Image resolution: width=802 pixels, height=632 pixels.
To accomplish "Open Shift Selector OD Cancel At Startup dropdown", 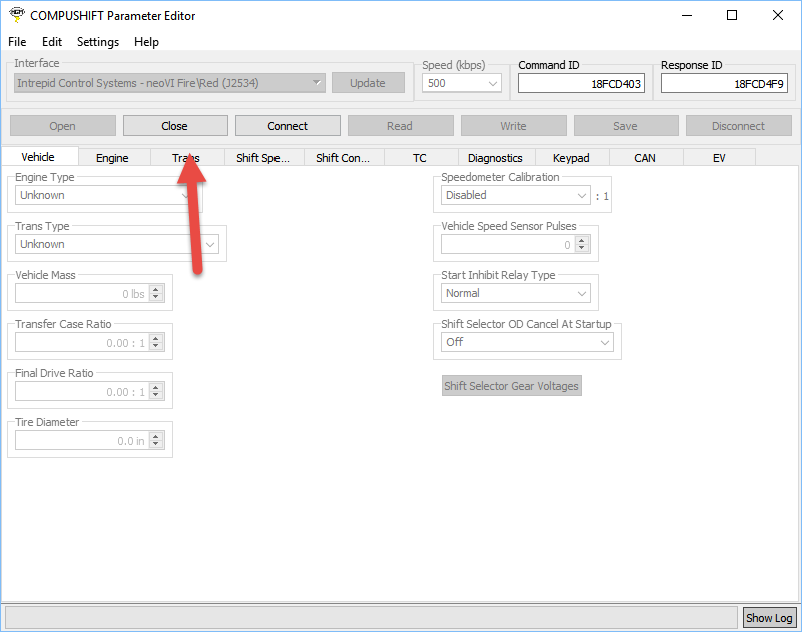I will [x=528, y=342].
